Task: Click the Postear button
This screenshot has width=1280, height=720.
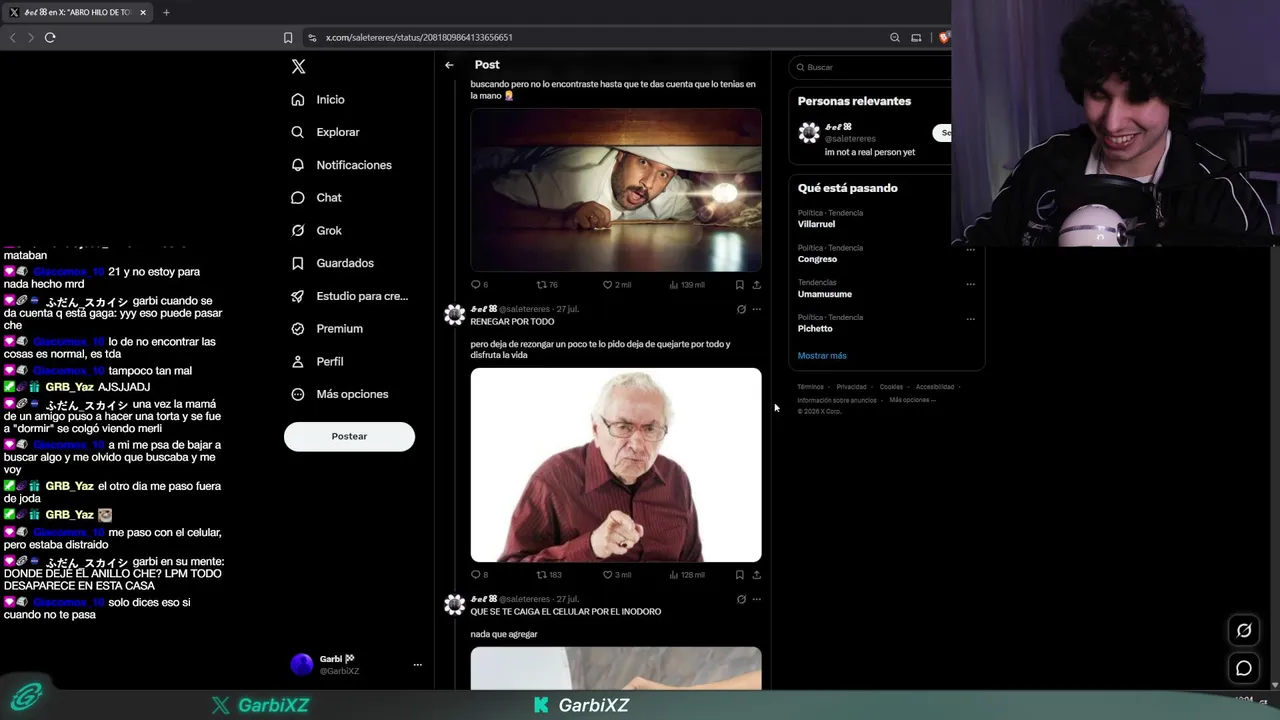Action: pos(349,436)
